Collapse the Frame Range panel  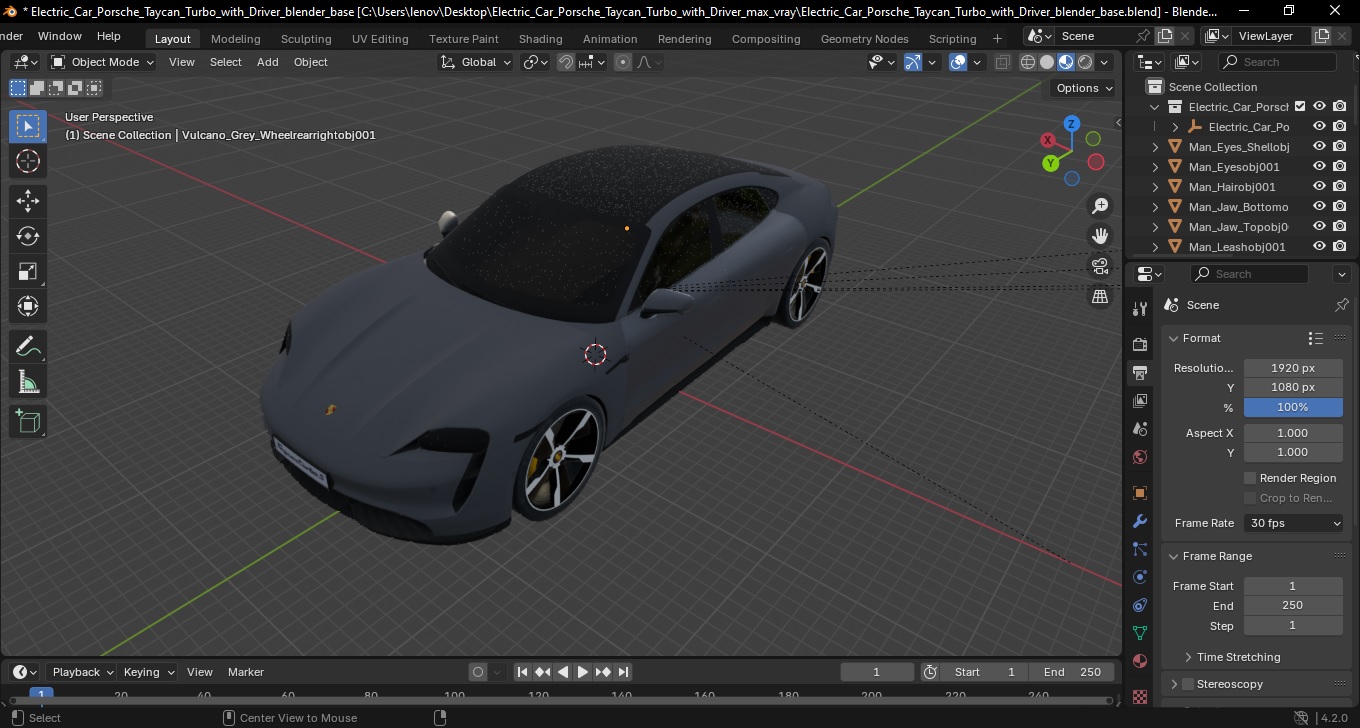[x=1175, y=556]
